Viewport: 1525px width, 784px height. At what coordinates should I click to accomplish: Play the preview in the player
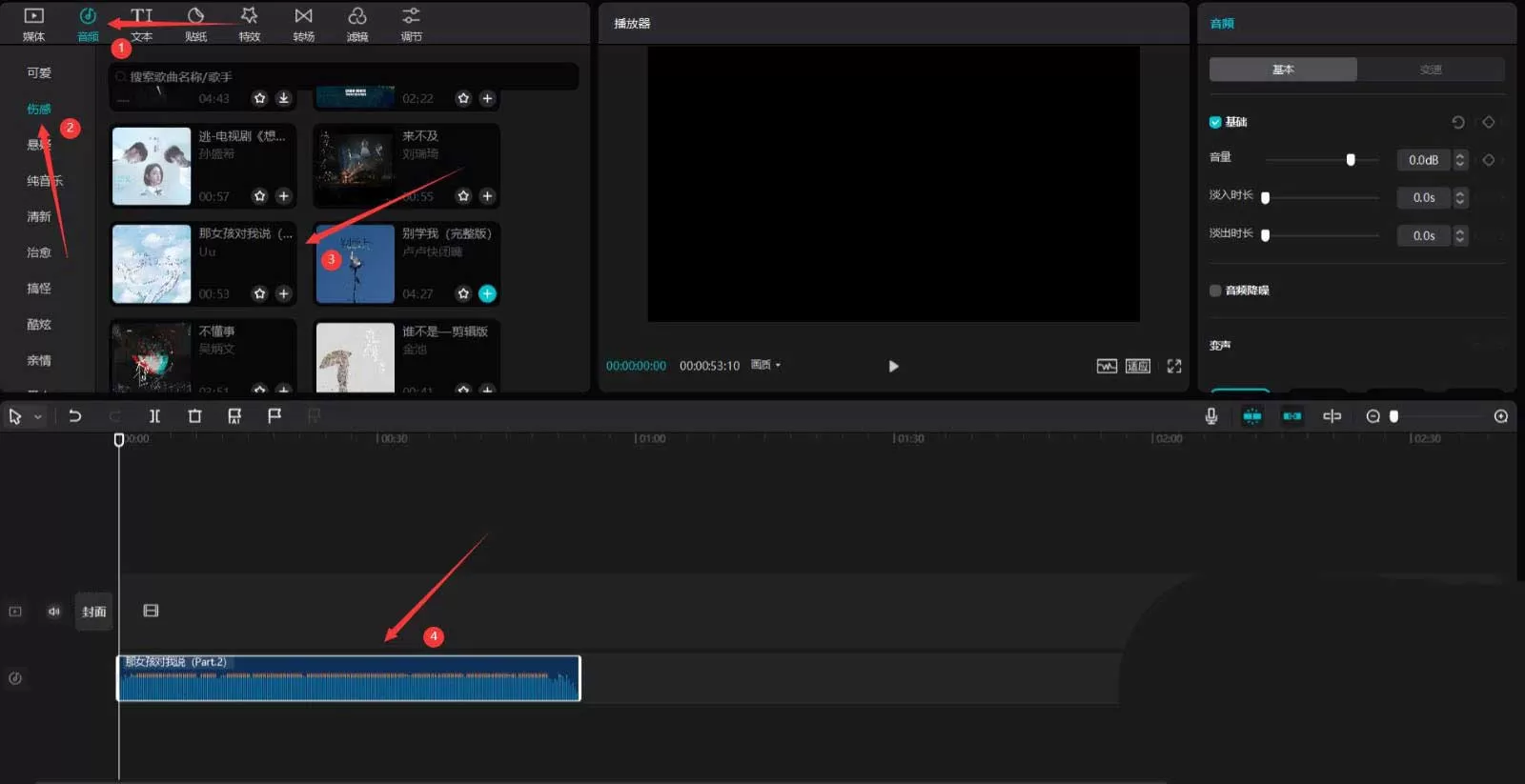pos(893,366)
